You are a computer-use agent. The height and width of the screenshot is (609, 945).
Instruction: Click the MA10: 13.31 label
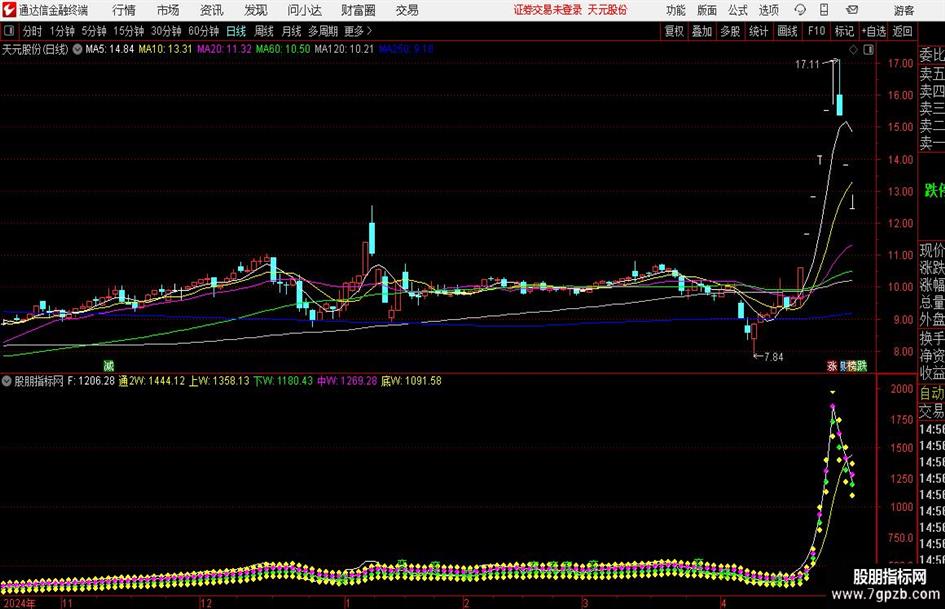tap(165, 49)
